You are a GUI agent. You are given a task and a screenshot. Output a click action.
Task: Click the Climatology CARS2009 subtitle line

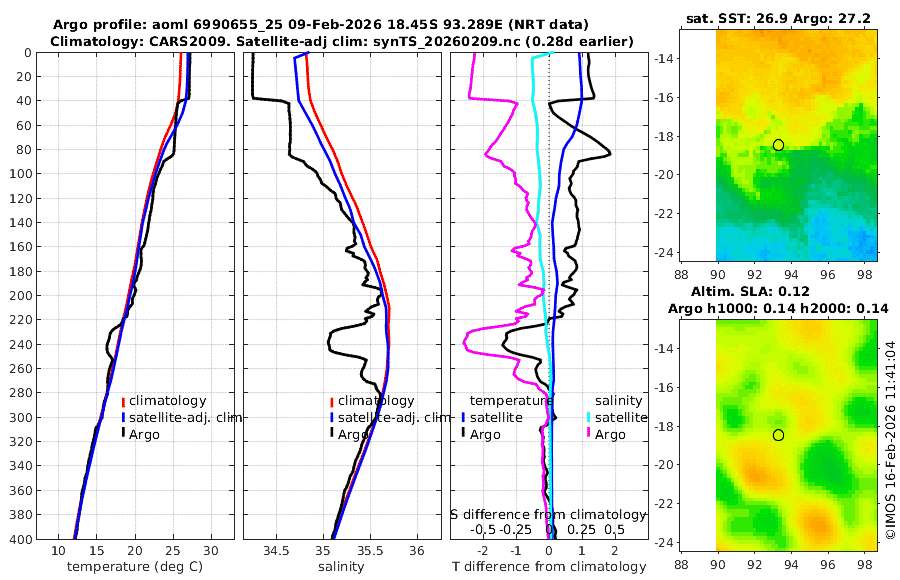[342, 41]
